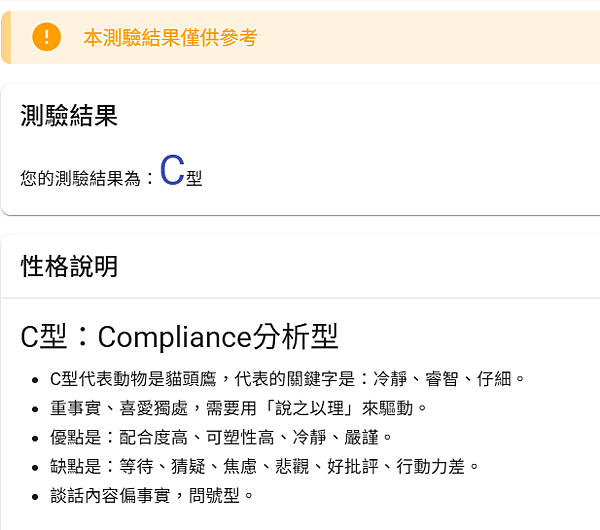Click the 優點是 strengths bullet line

click(x=221, y=437)
